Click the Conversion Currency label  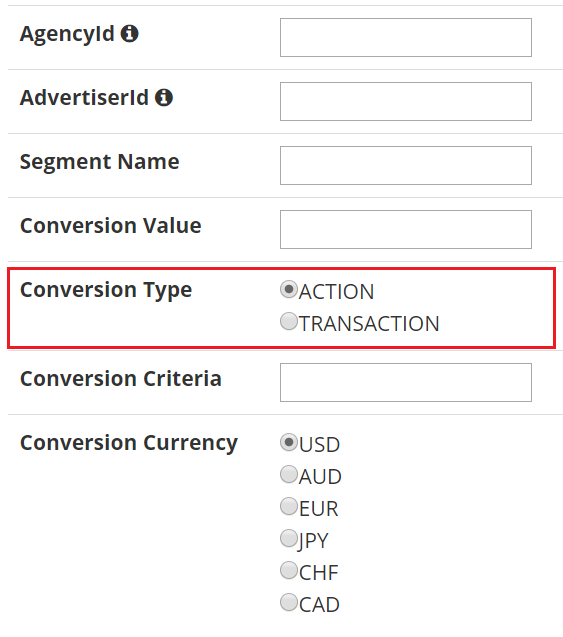click(x=129, y=443)
